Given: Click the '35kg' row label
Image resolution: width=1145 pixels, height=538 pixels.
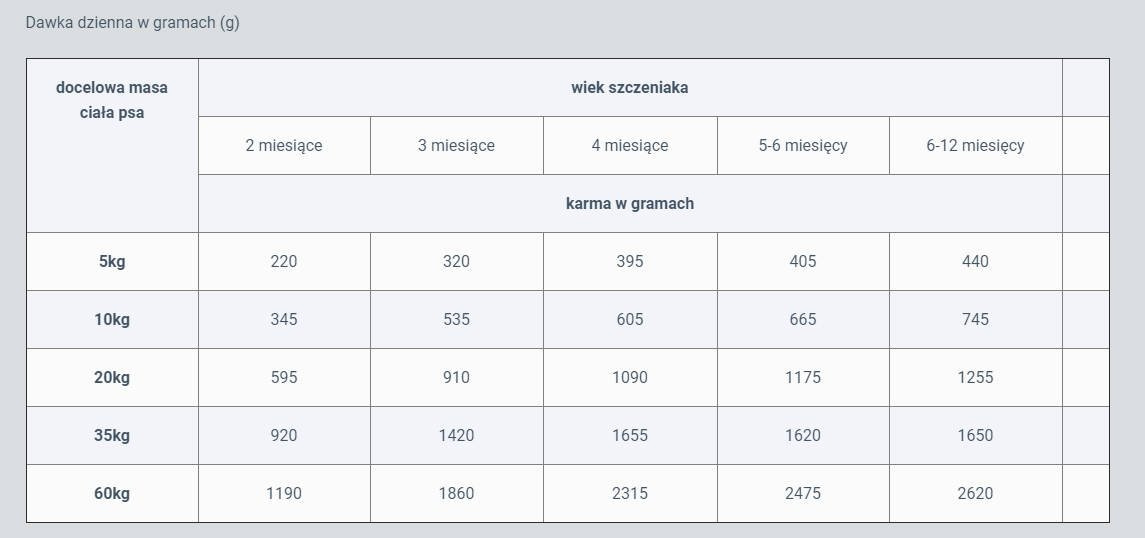Looking at the screenshot, I should click(112, 435).
